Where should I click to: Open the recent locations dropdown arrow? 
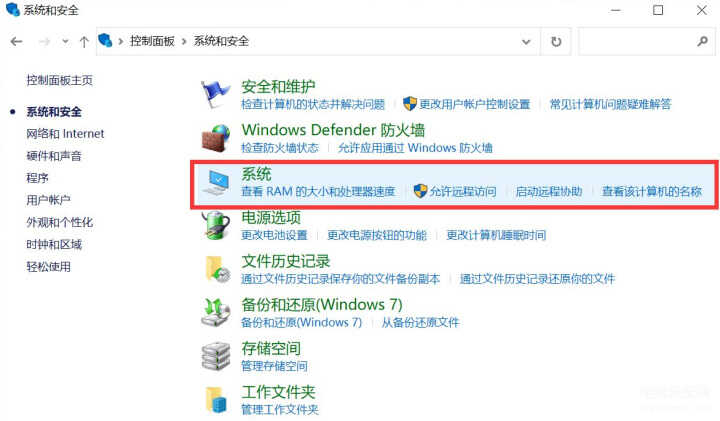tap(65, 42)
